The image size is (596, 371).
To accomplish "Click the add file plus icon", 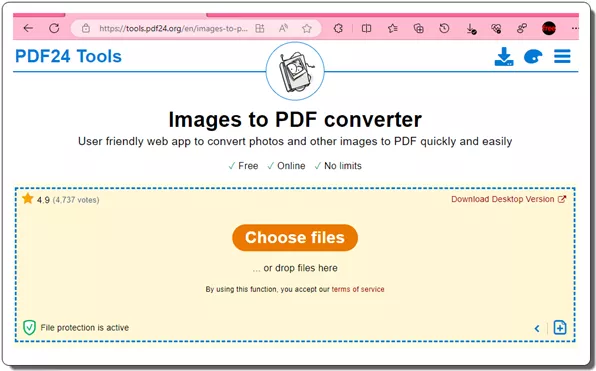I will [x=560, y=328].
